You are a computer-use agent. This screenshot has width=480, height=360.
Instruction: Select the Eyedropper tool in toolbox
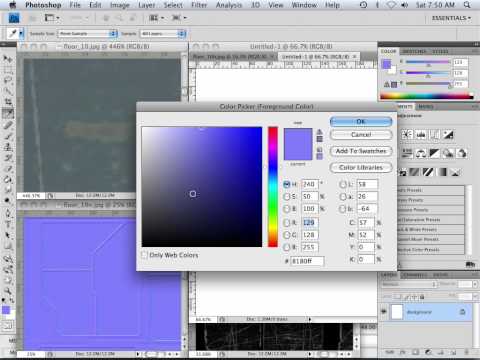click(7, 113)
